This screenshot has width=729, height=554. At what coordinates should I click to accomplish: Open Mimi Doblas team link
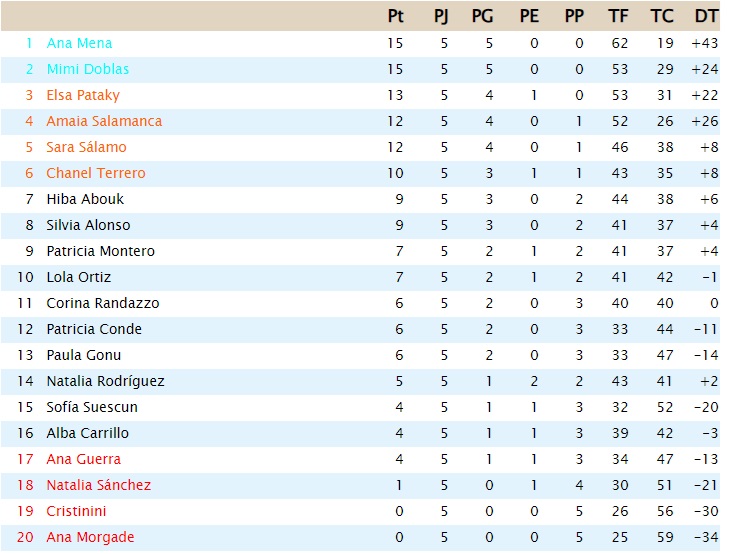coord(87,69)
